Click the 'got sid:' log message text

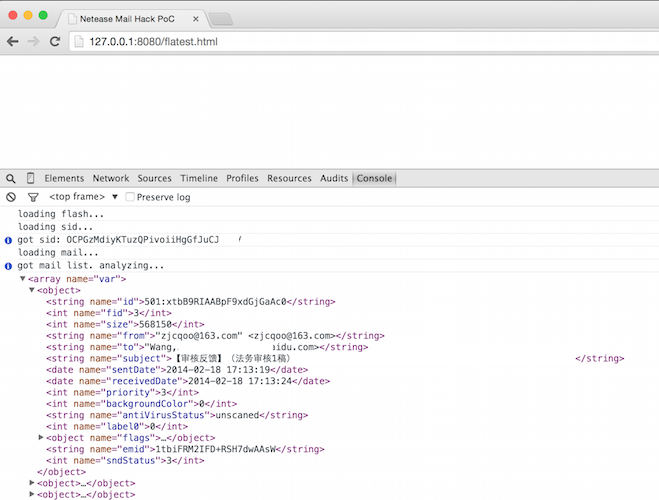pos(118,240)
